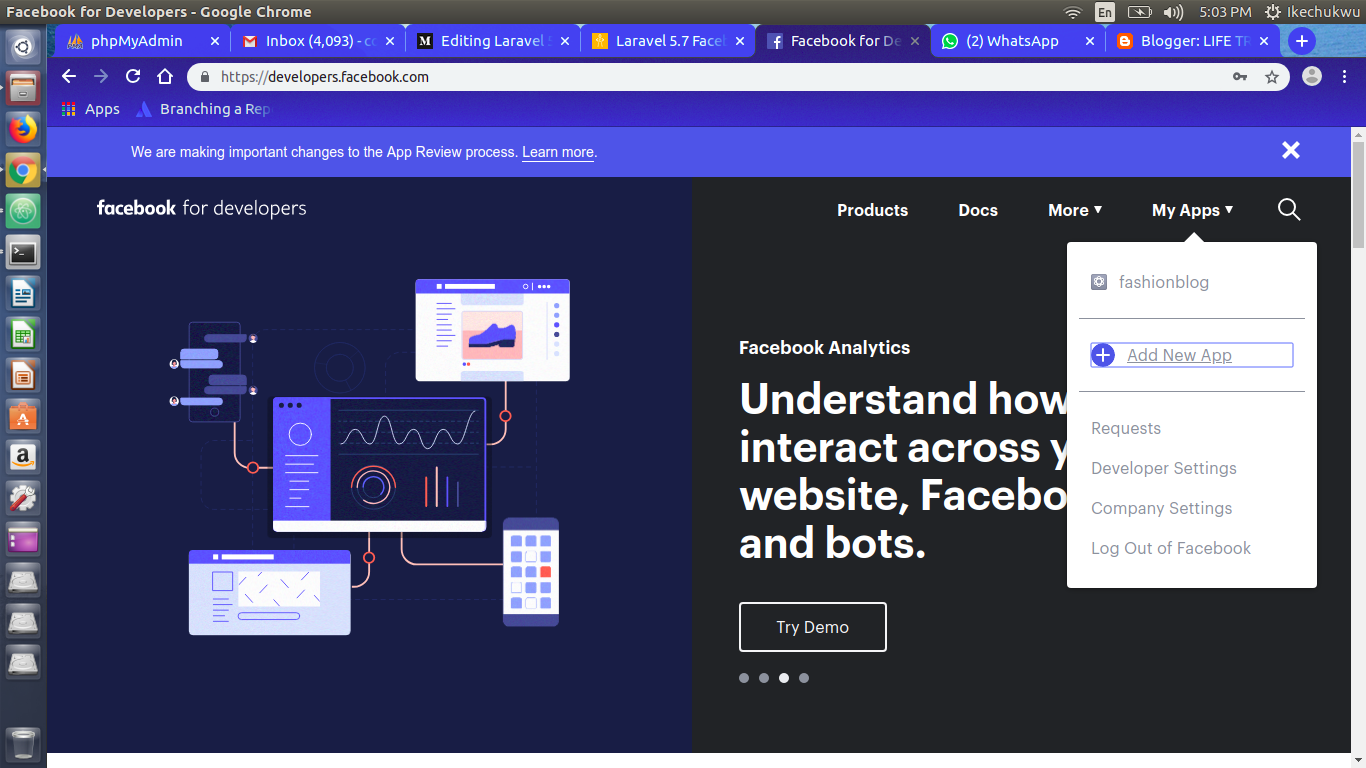Screen dimensions: 1366x768
Task: Bookmark this page with the star icon
Action: point(1272,77)
